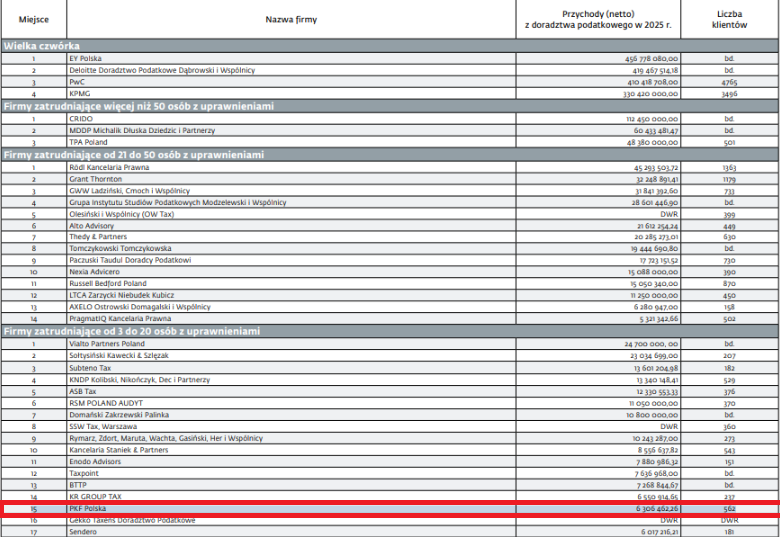Image resolution: width=780 pixels, height=537 pixels.
Task: Click the EY Polska company name cell
Action: click(x=87, y=59)
